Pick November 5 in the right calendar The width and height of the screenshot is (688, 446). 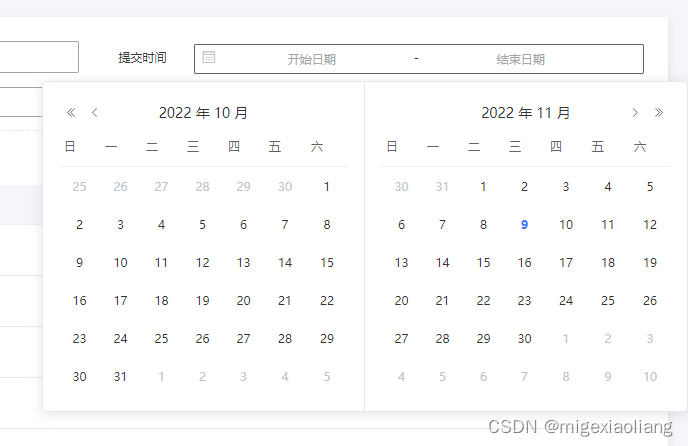click(x=650, y=187)
